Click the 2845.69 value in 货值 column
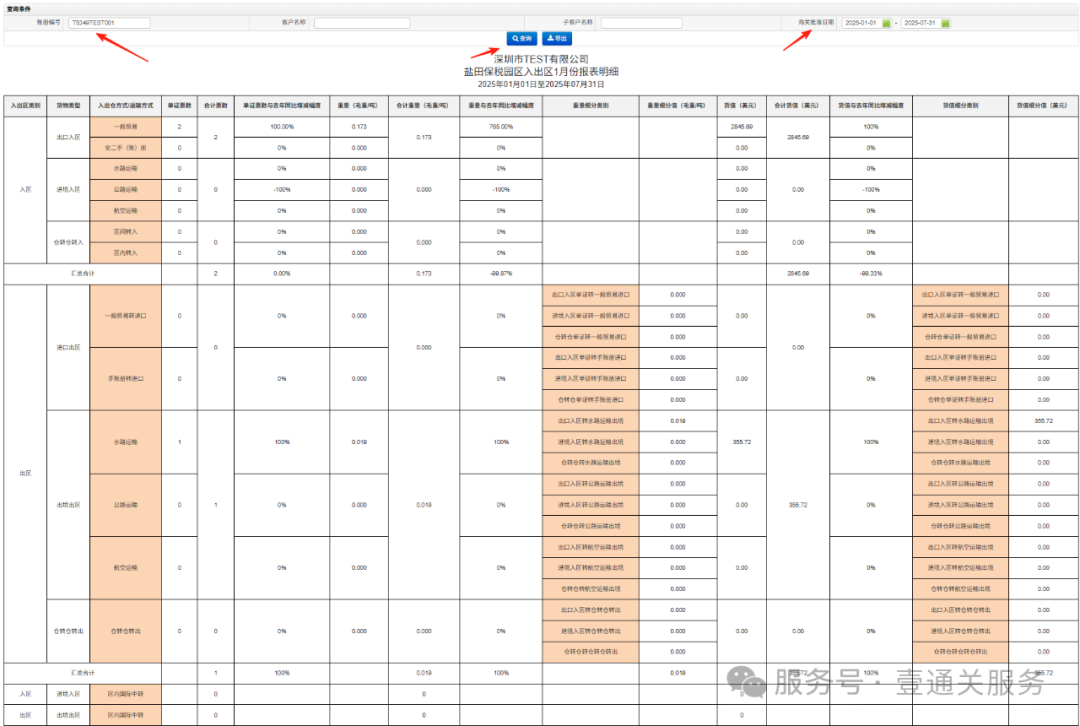The width and height of the screenshot is (1080, 726). [x=741, y=127]
